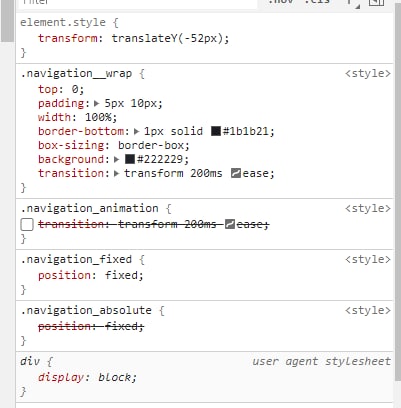Click position property name in .navigation_fixed
This screenshot has height=408, width=401.
[x=64, y=275]
